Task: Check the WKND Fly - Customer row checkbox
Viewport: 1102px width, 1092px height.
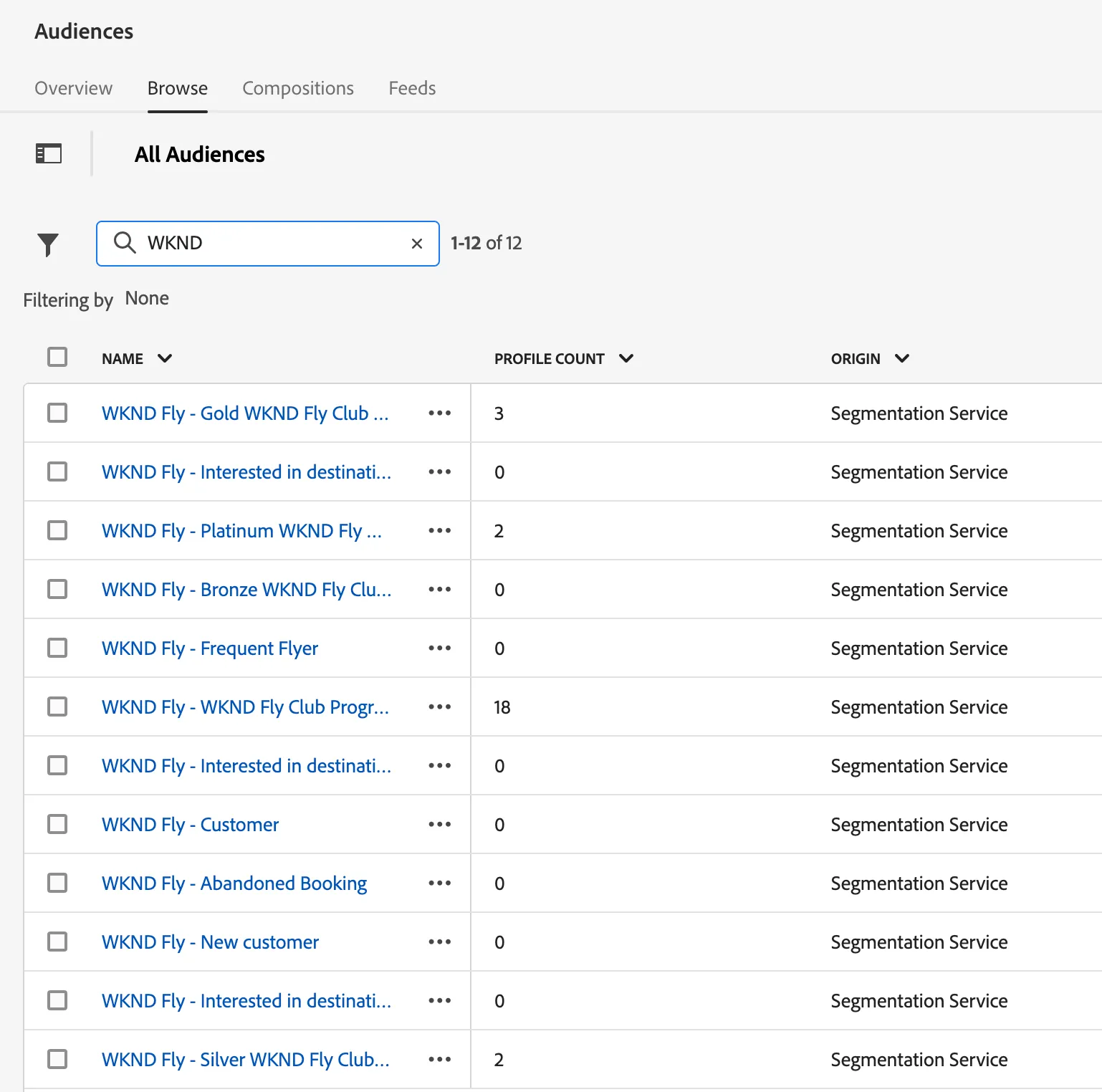Action: pos(57,824)
